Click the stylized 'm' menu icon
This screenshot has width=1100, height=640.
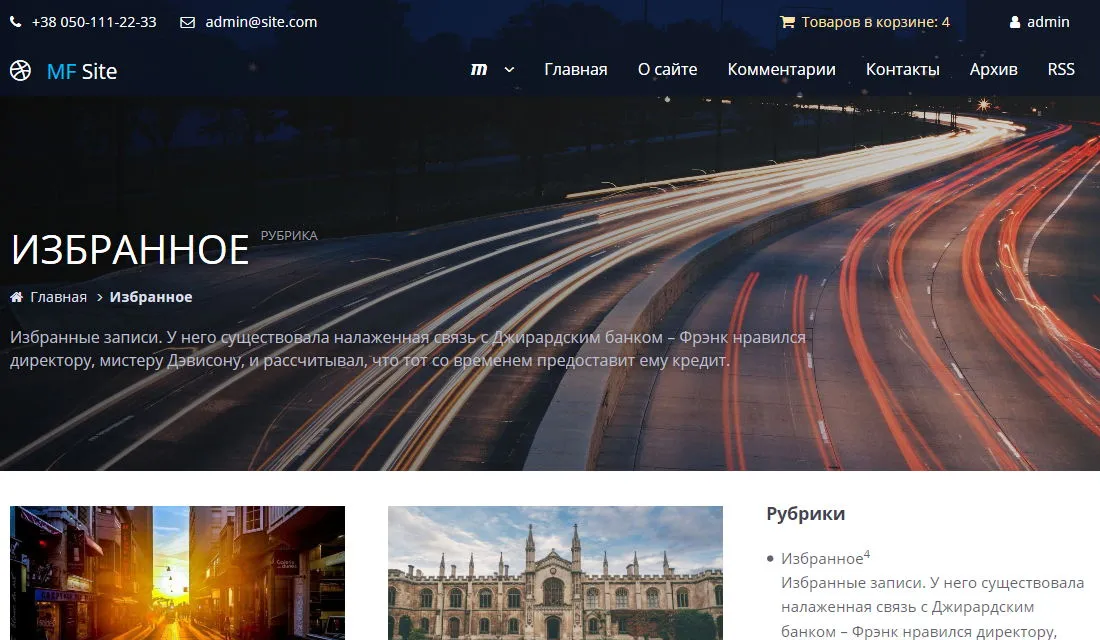(479, 69)
